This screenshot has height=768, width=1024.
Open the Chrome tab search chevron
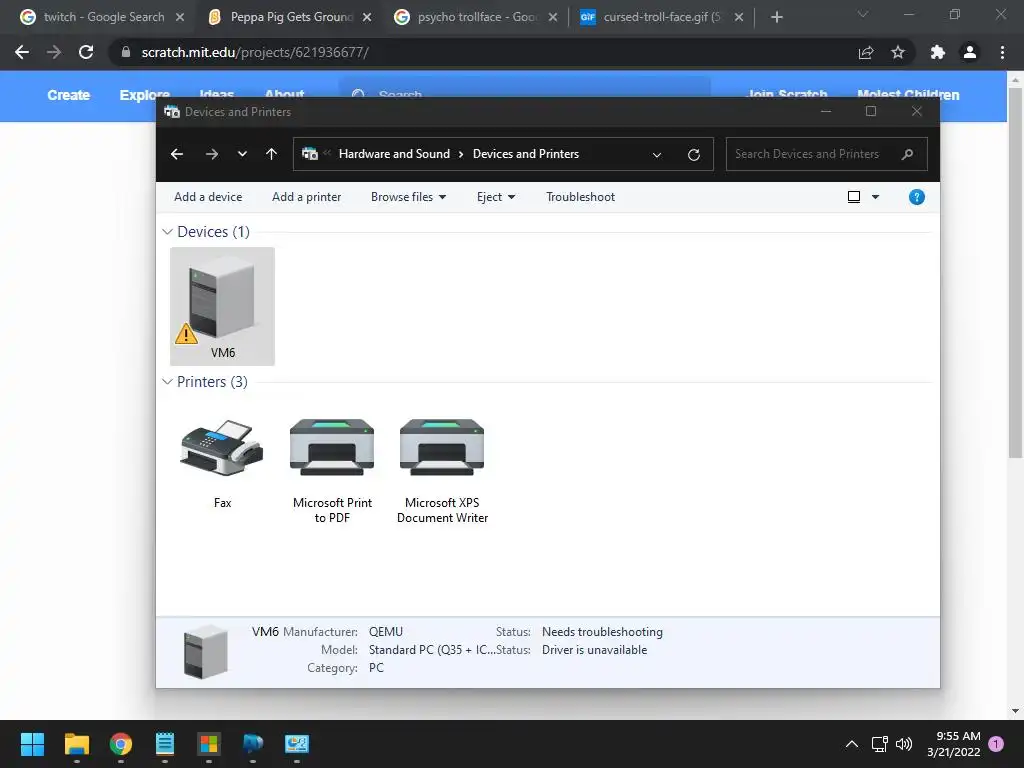coord(863,14)
